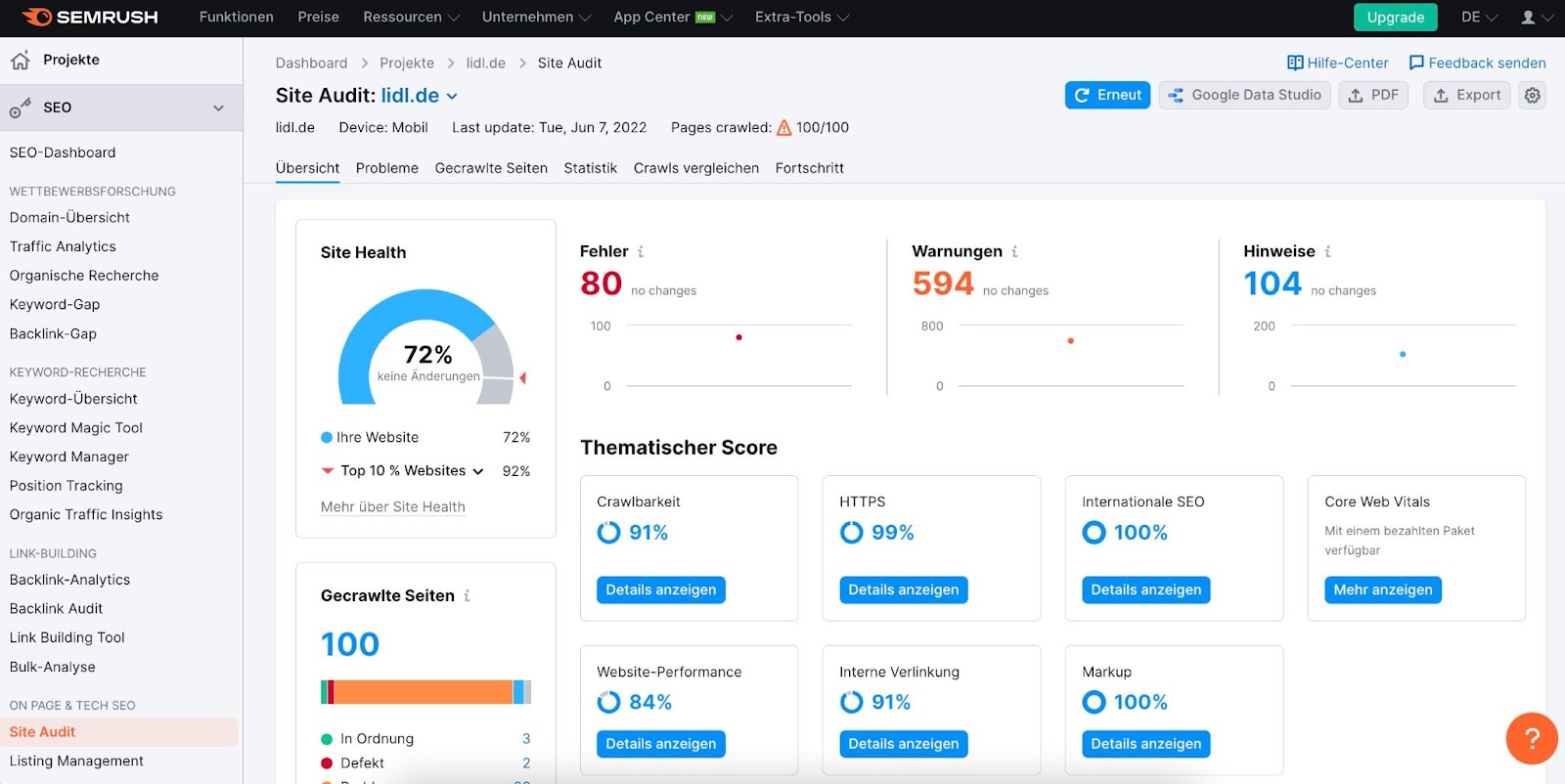This screenshot has width=1565, height=784.
Task: Click Details anzeigen under Crawlbarkeit
Action: (x=661, y=589)
